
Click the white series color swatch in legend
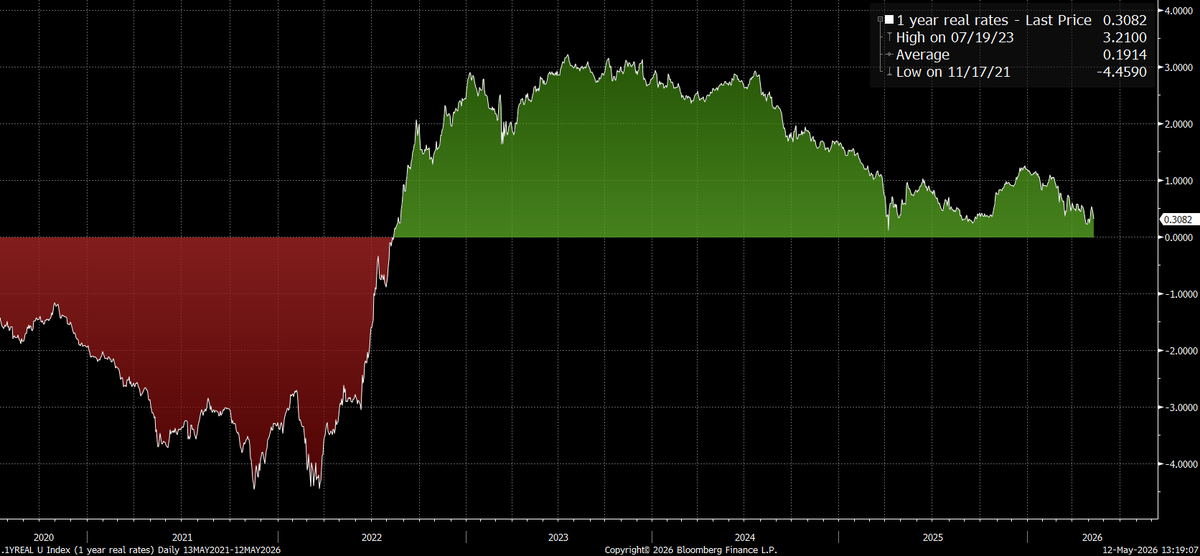point(887,19)
